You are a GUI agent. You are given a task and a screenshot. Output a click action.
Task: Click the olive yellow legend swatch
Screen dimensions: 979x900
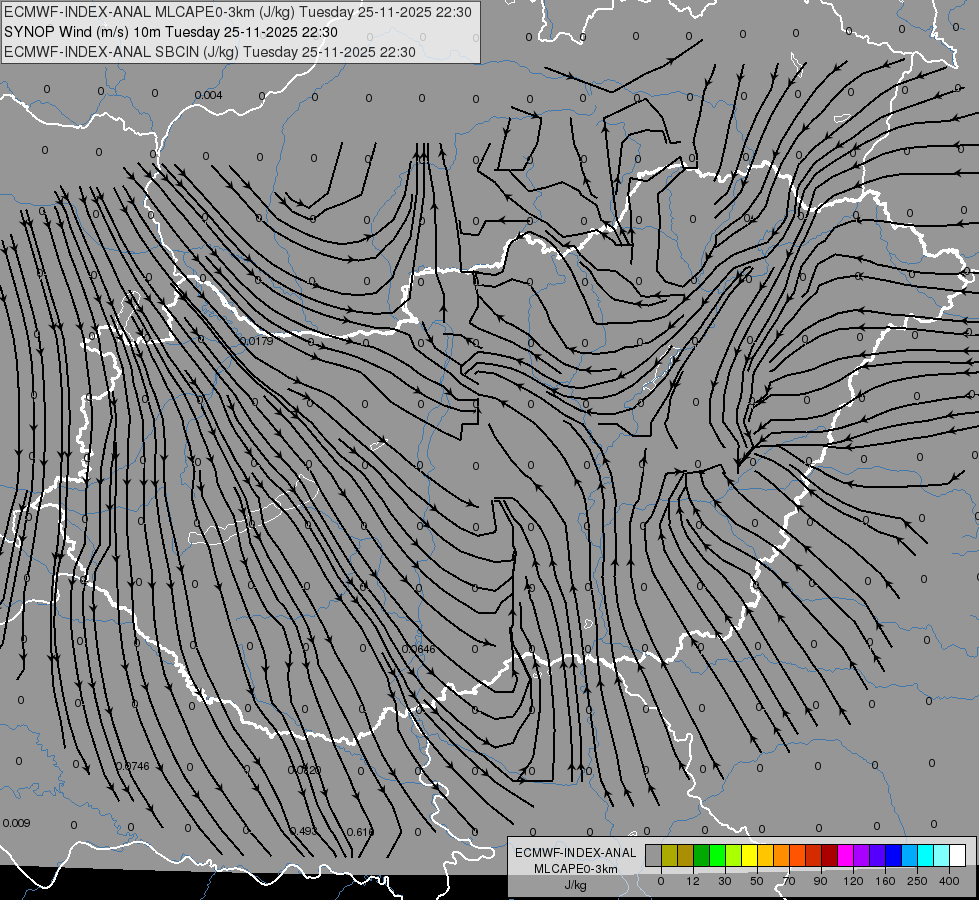pos(669,856)
